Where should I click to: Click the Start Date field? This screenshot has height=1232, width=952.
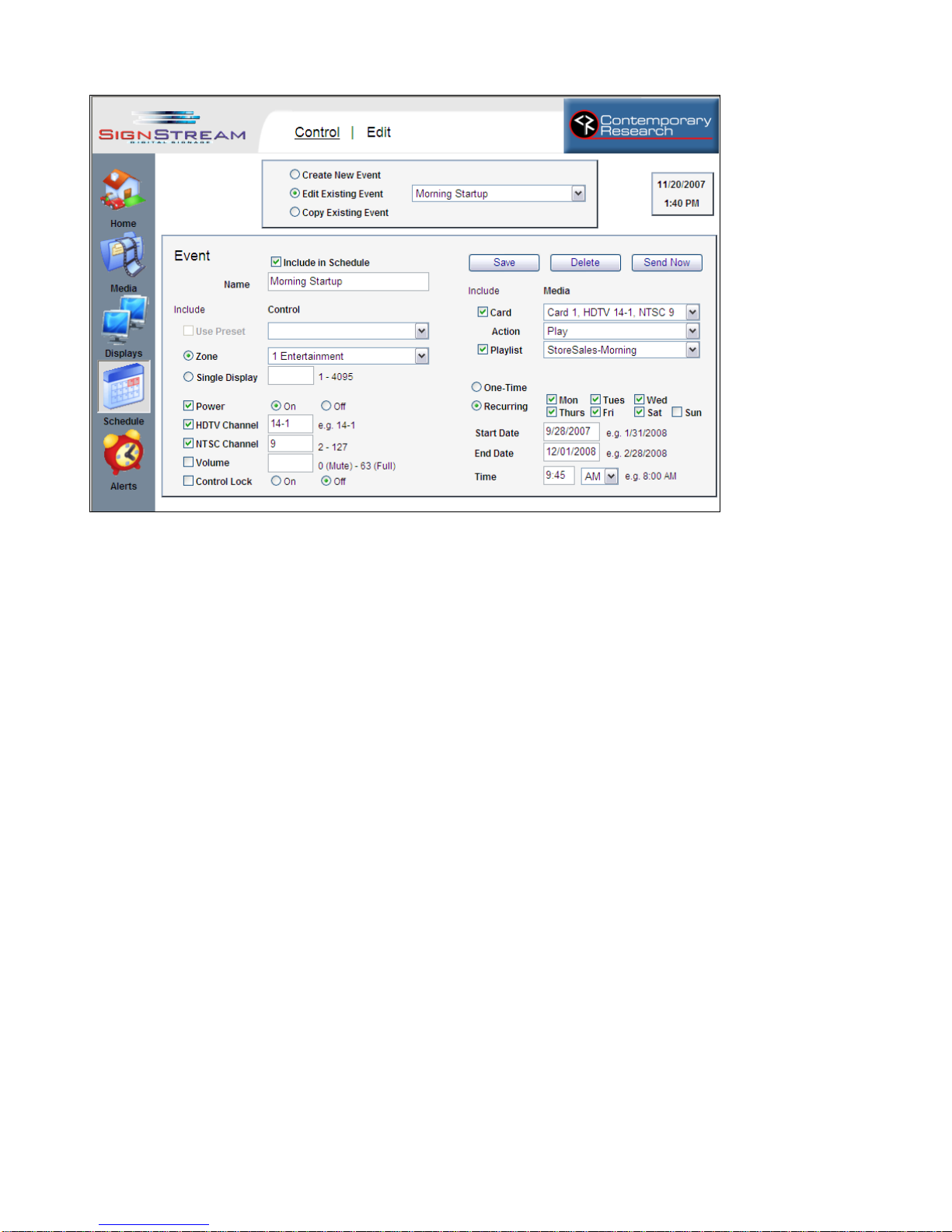click(571, 432)
